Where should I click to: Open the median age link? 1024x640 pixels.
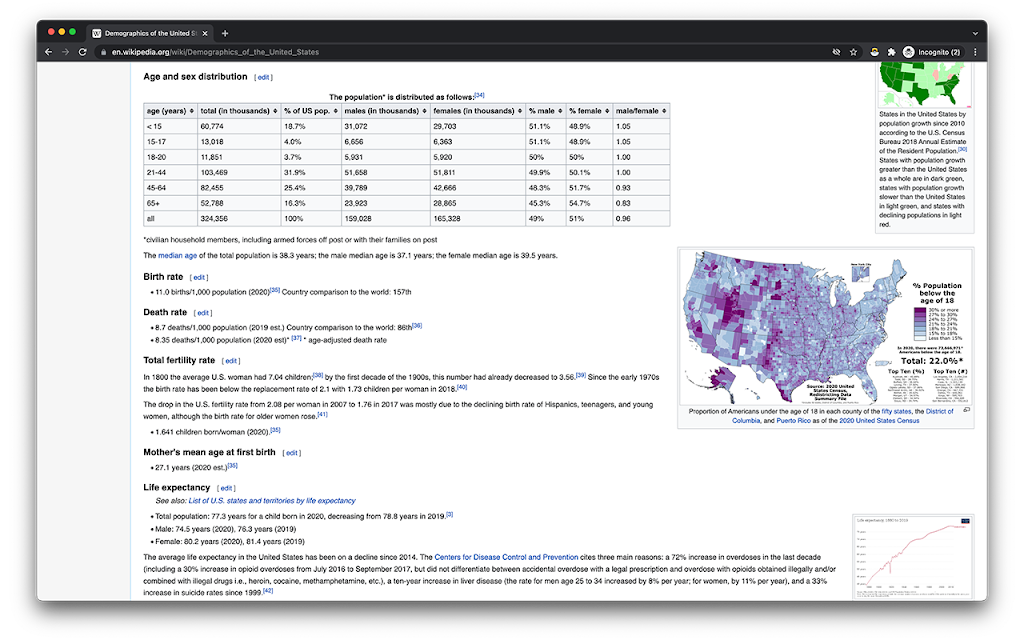pos(177,255)
